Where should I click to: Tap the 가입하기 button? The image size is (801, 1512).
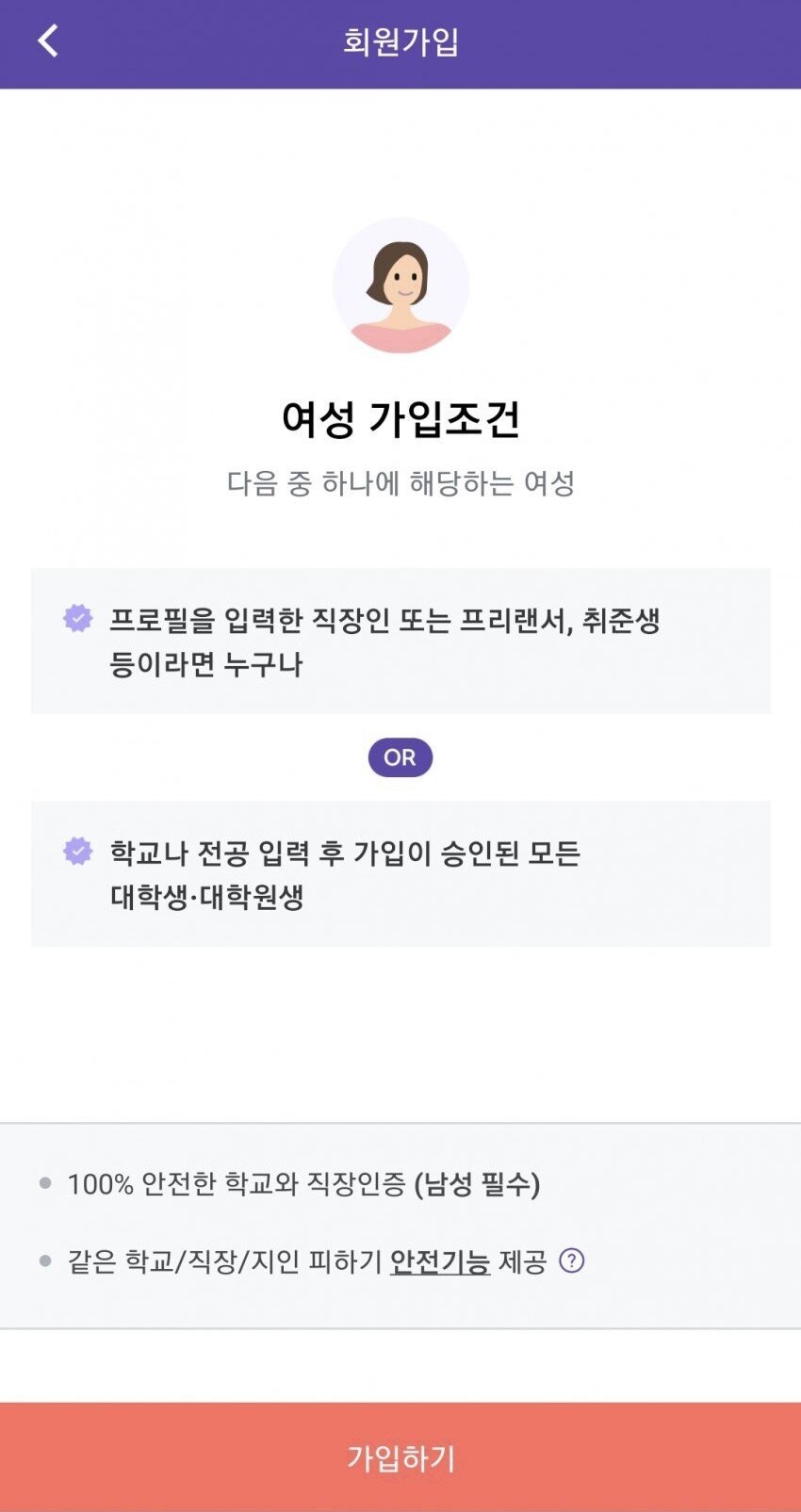pyautogui.click(x=400, y=1457)
